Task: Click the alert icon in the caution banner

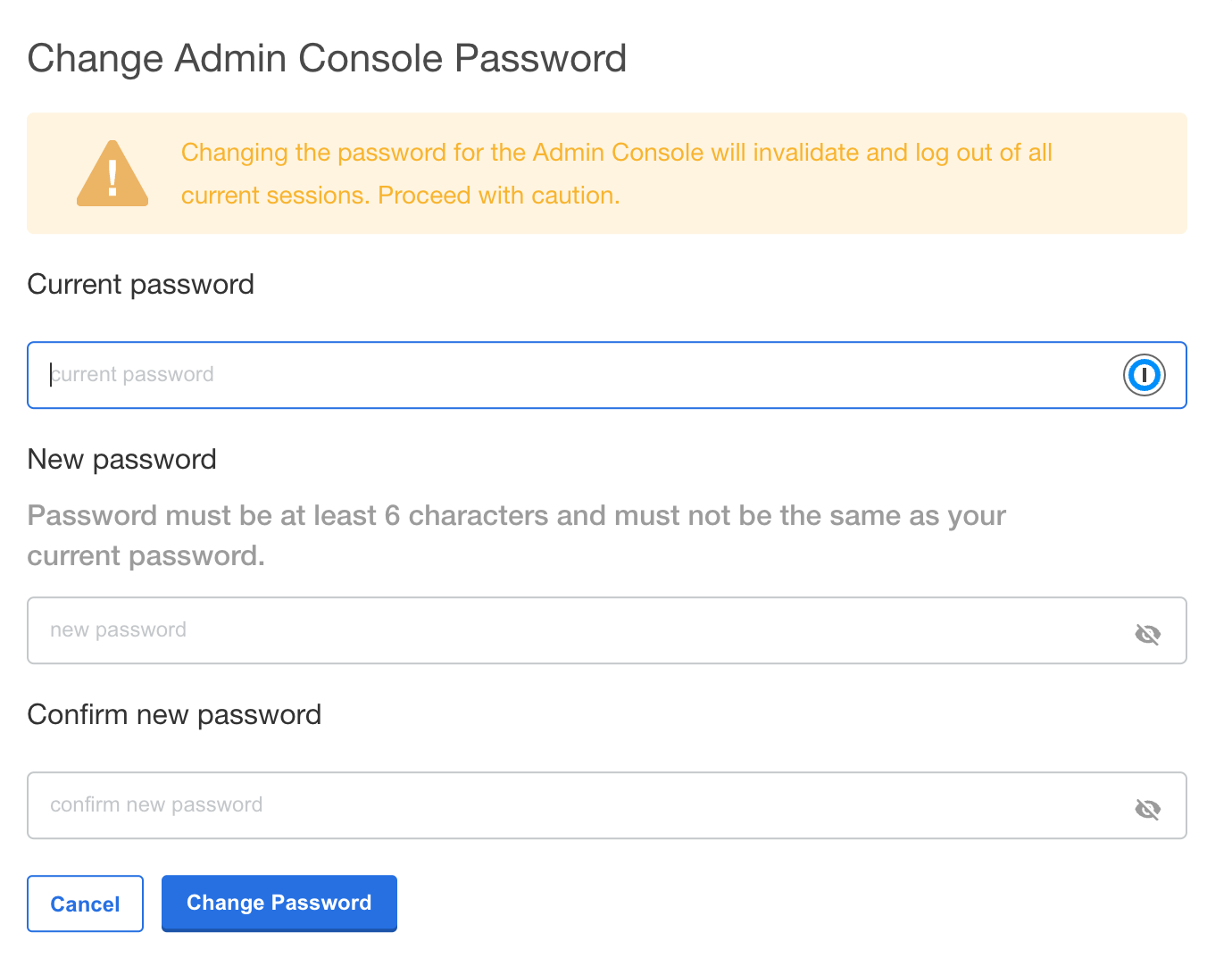Action: 112,172
